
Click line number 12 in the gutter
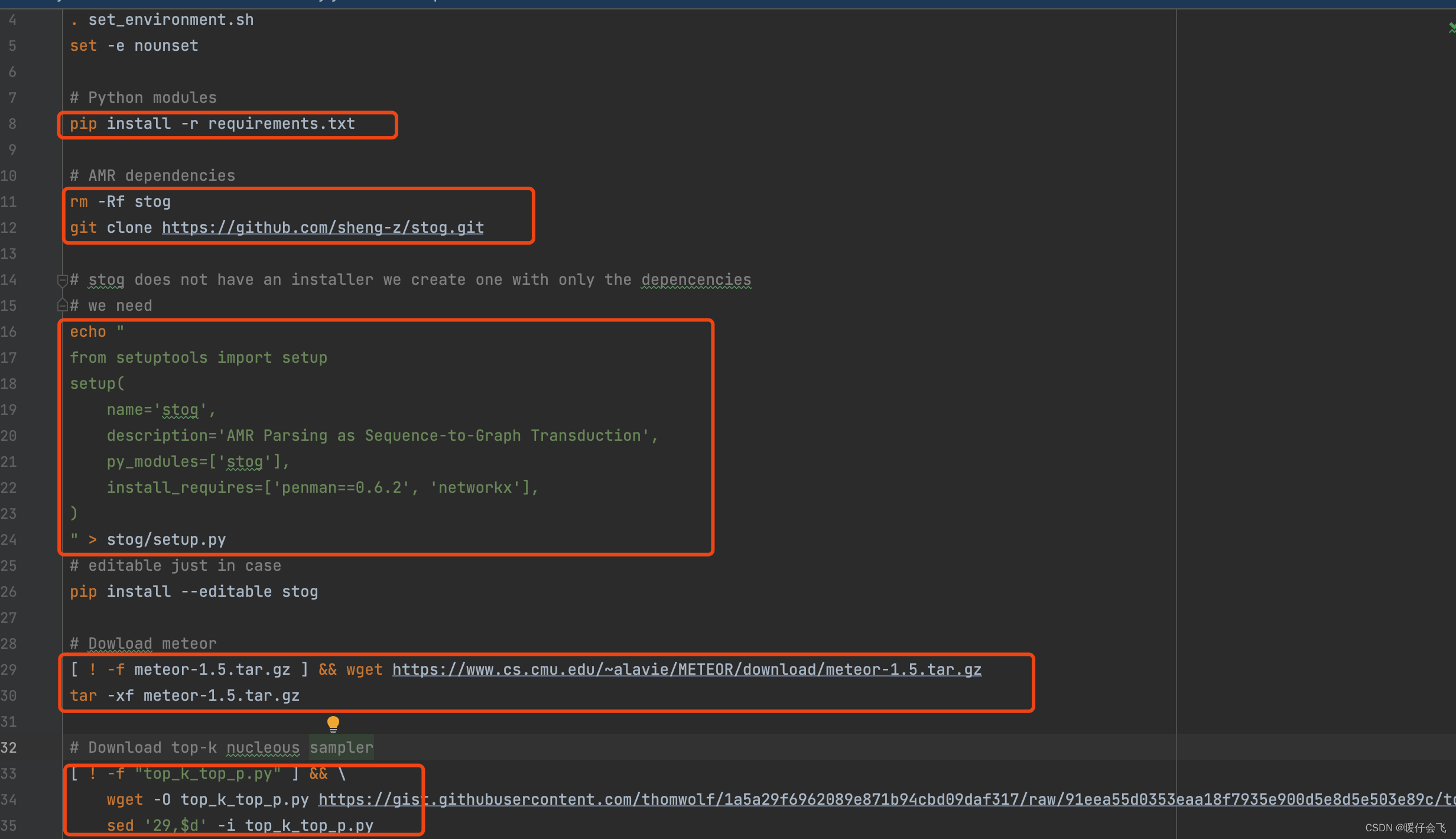point(9,227)
